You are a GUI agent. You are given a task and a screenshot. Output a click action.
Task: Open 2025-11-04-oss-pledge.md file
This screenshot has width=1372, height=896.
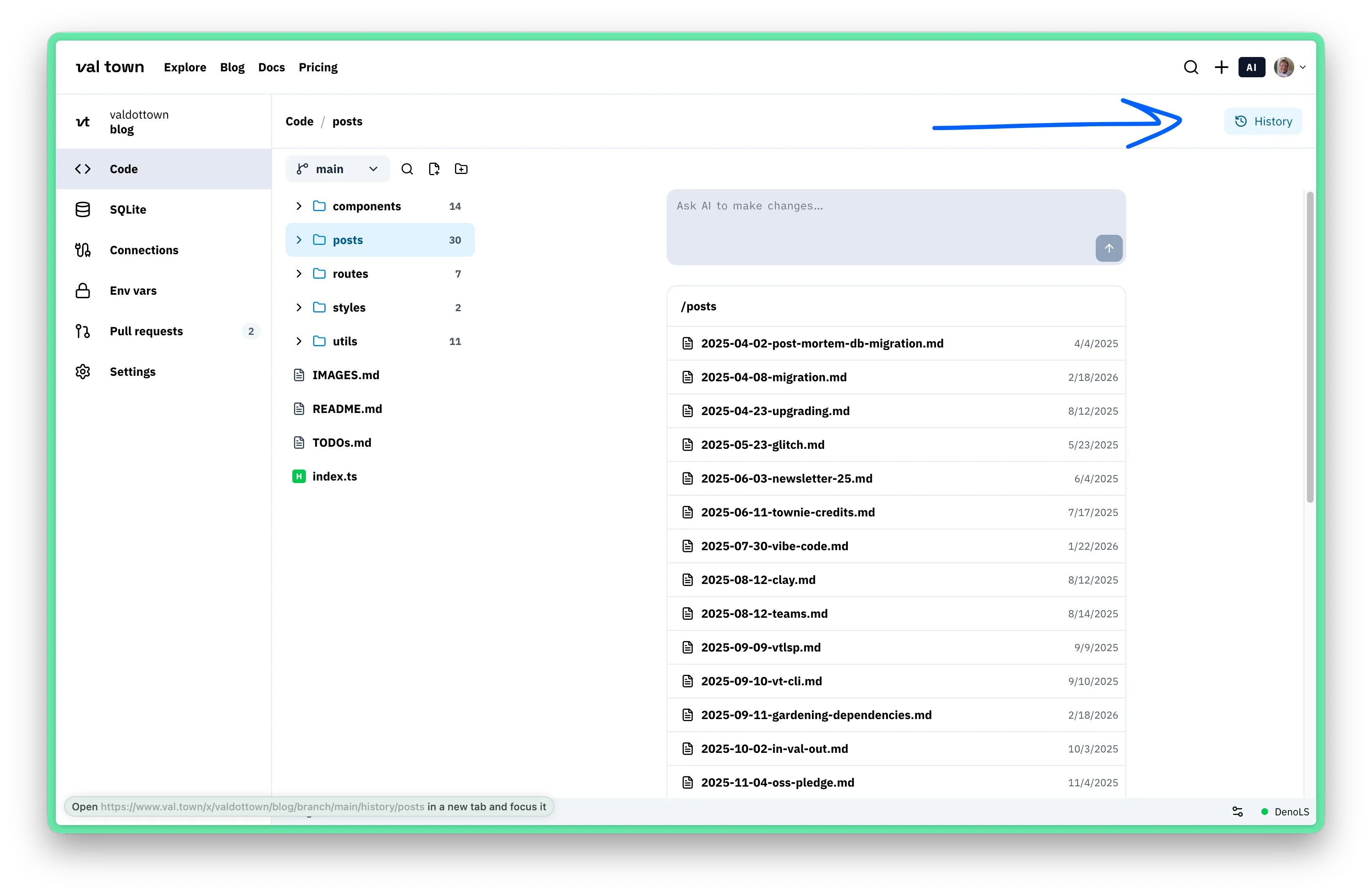896,782
